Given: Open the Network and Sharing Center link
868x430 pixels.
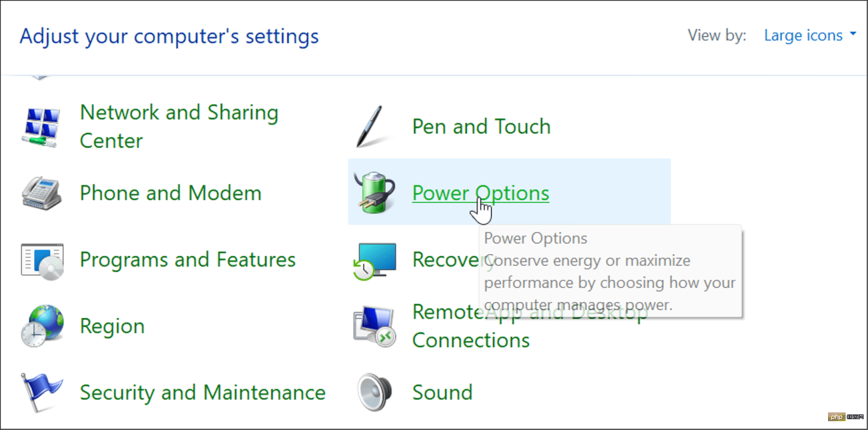Looking at the screenshot, I should click(179, 127).
